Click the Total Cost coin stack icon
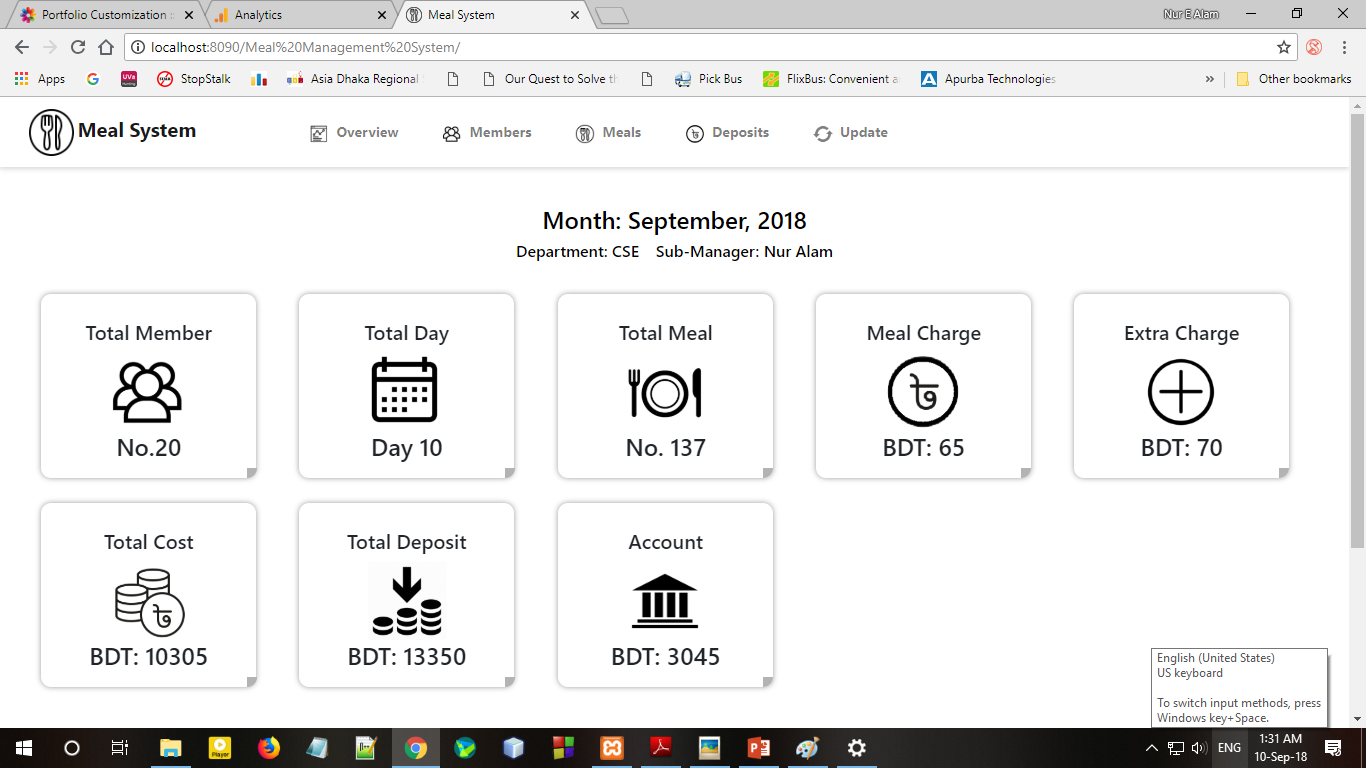 pos(150,602)
